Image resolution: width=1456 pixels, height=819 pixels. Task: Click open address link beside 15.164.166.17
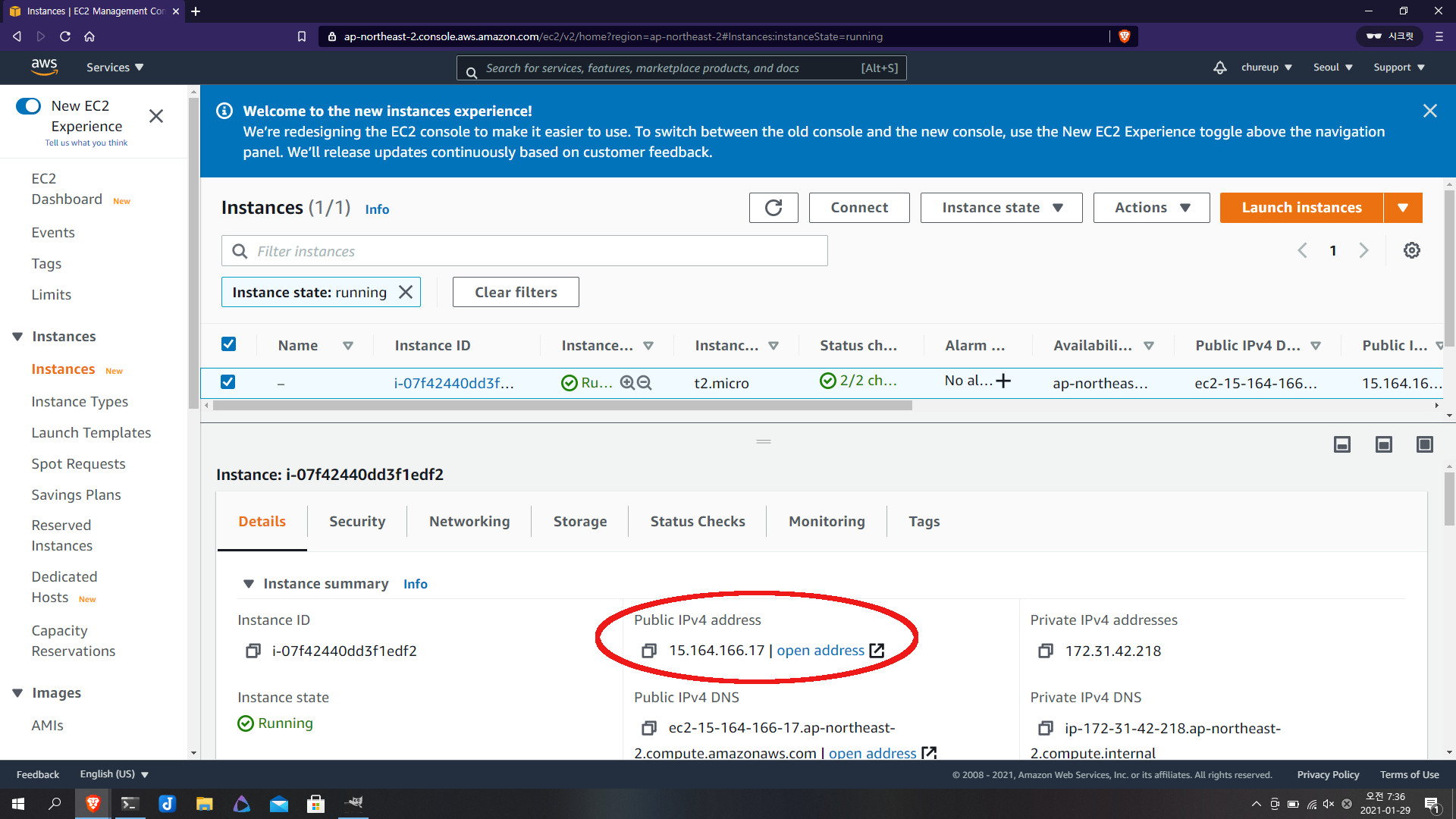(821, 651)
